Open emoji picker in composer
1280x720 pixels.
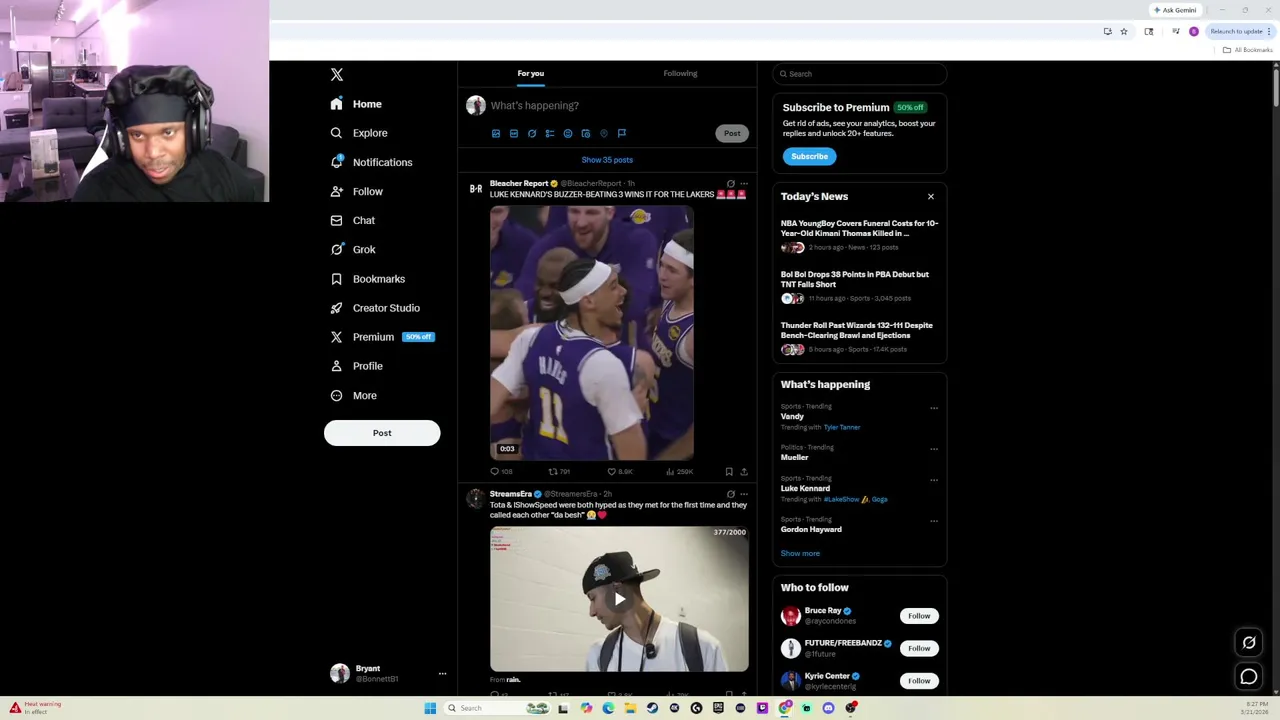[568, 133]
